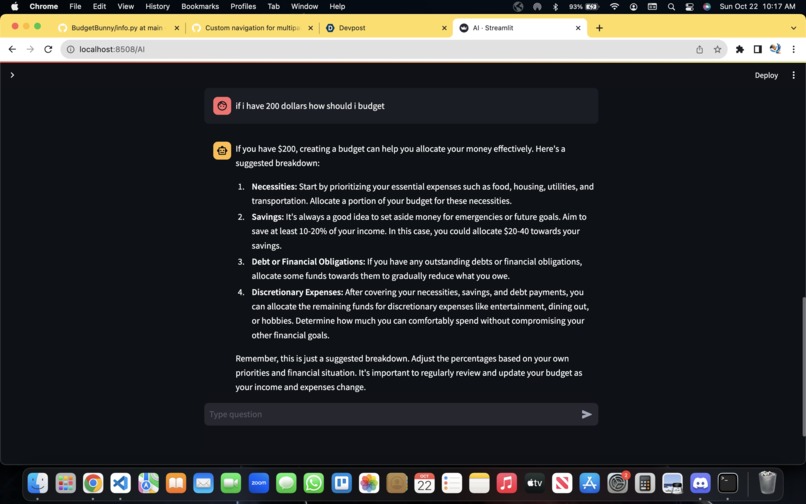Toggle the Chrome side panel
The image size is (806, 504).
758,49
